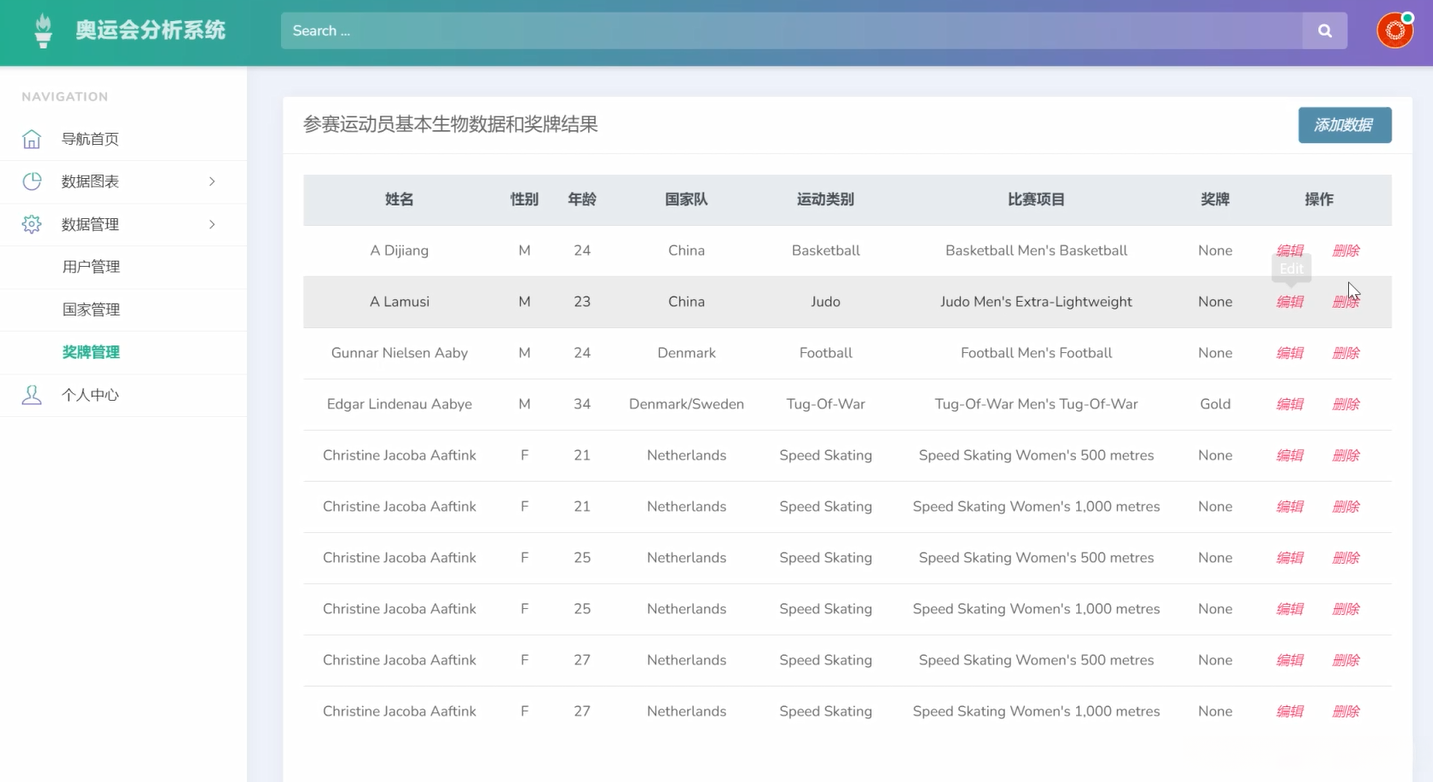Click the person icon beside 个人中心
The width and height of the screenshot is (1433, 782).
tap(32, 395)
